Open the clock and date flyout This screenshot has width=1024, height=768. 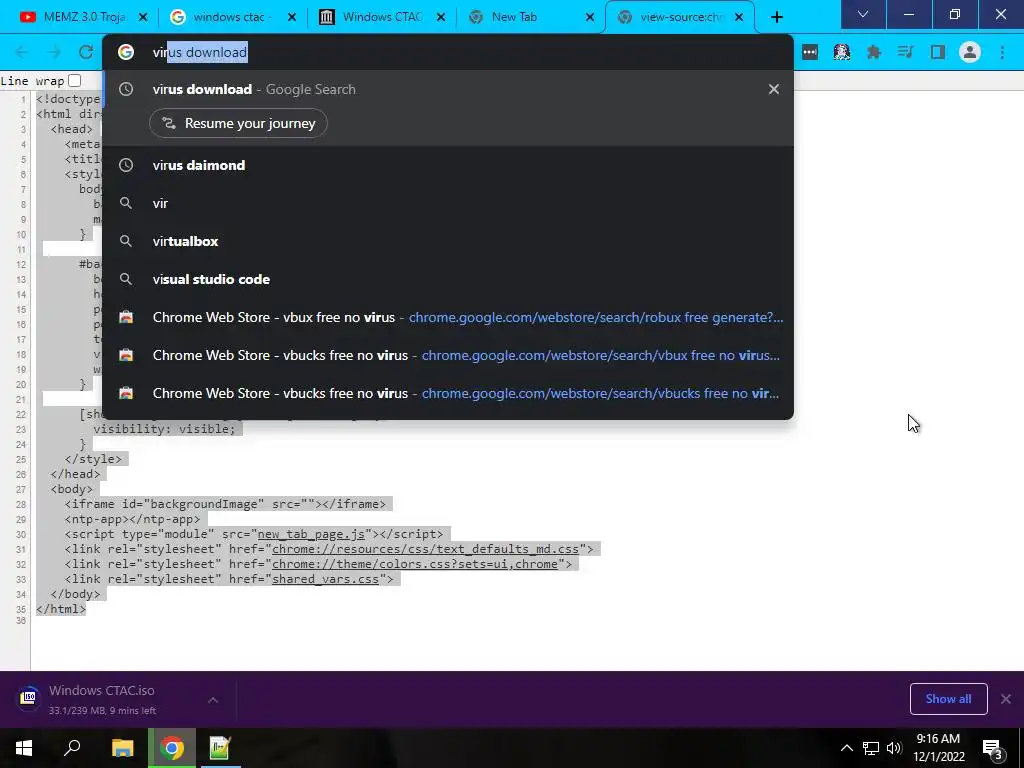click(x=938, y=748)
